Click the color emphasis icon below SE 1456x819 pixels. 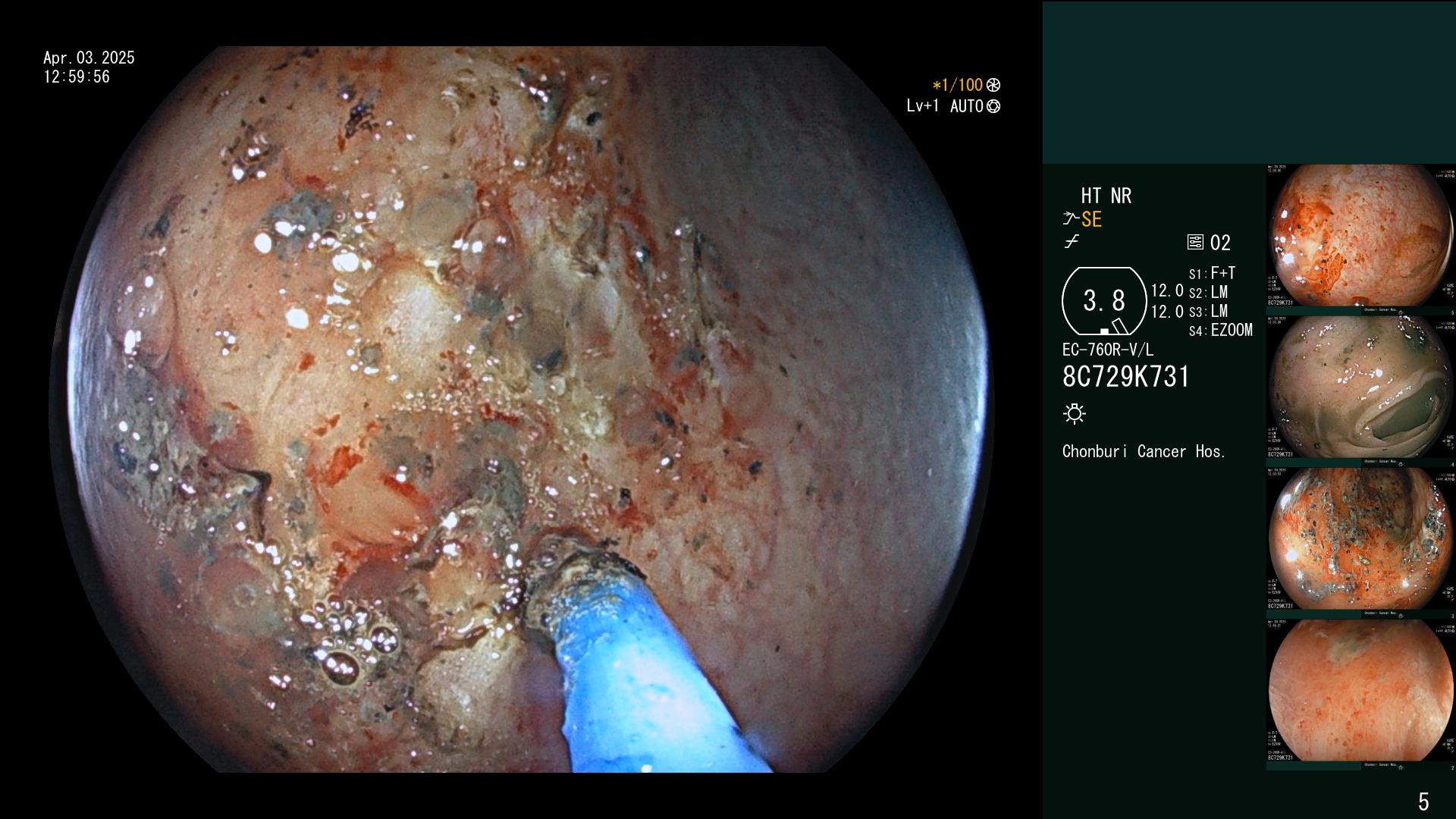(1072, 242)
